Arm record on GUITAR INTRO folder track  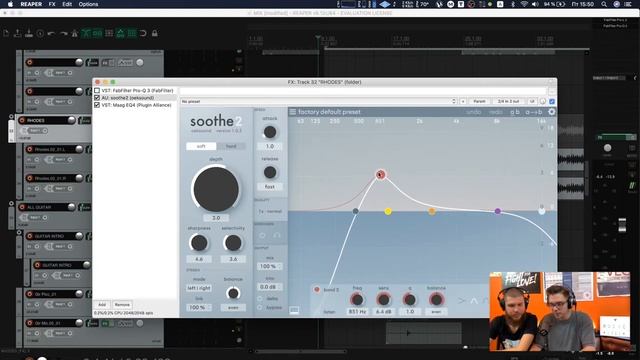[29, 236]
